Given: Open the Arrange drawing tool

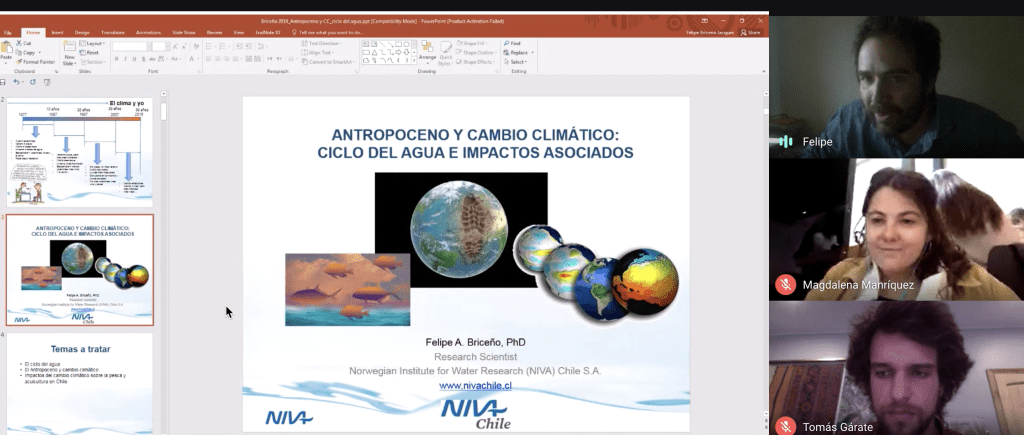Looking at the screenshot, I should tap(427, 52).
